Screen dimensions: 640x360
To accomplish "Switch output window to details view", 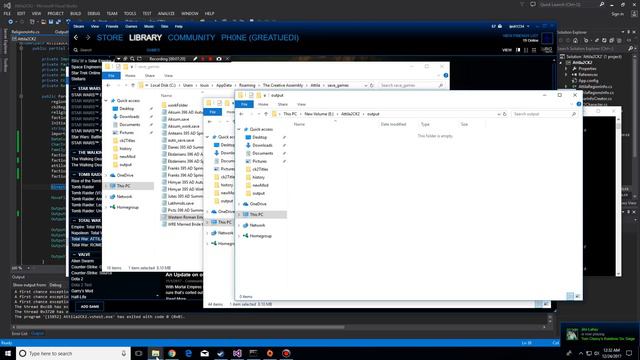I will pos(570,296).
